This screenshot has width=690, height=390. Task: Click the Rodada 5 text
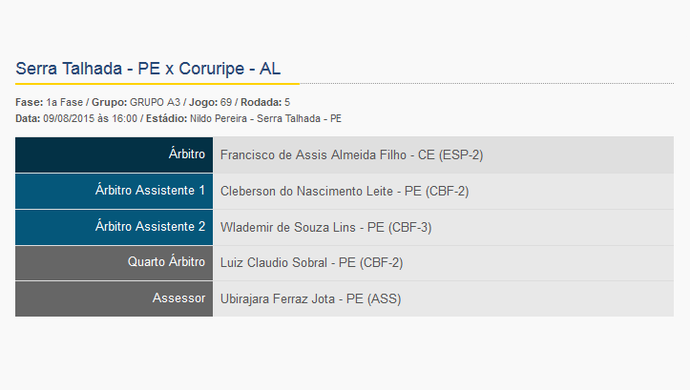tap(265, 102)
